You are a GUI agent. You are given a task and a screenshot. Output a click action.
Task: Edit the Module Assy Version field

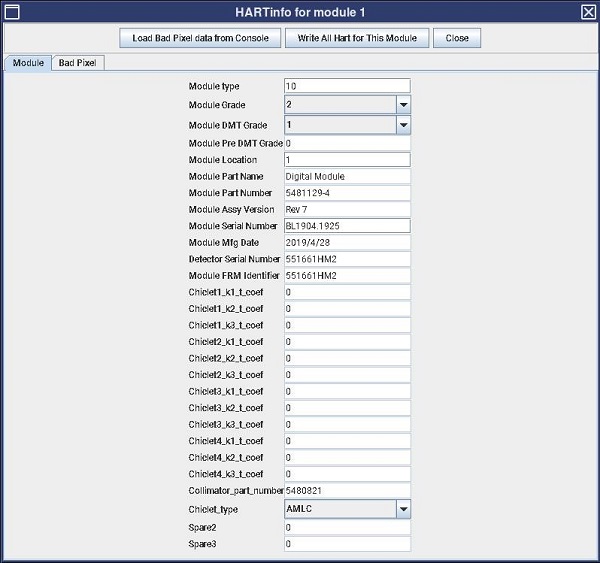[x=346, y=210]
